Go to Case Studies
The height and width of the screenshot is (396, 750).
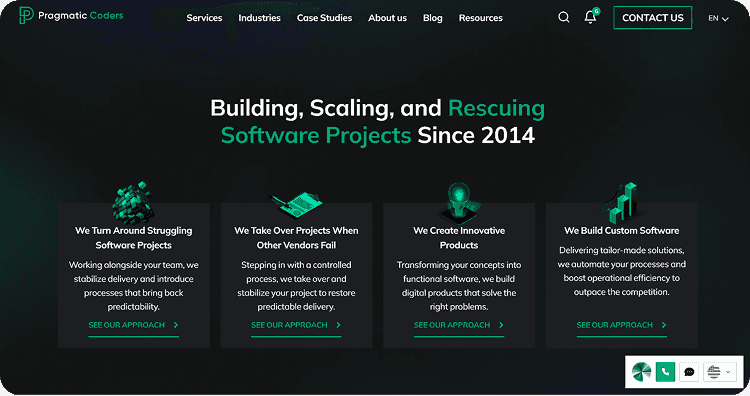click(x=324, y=18)
